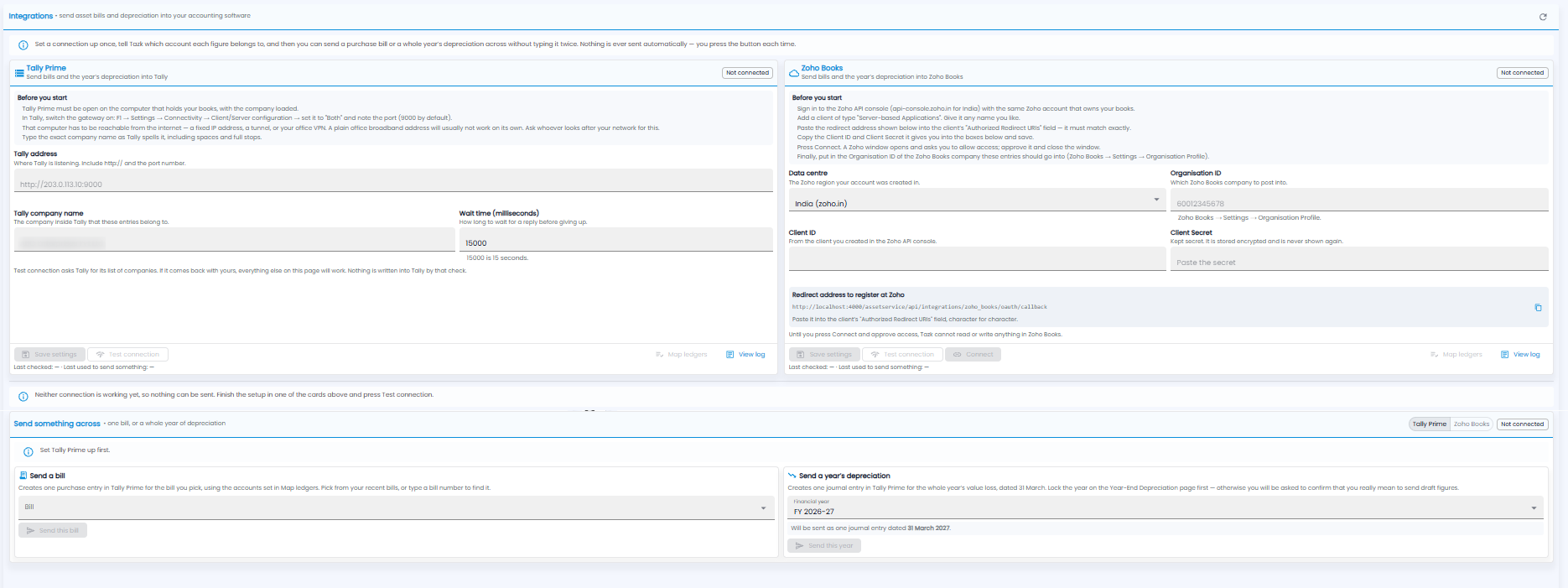Screen dimensions: 1568x588
Task: Refresh the Integrations page with the reload icon
Action: (1543, 17)
